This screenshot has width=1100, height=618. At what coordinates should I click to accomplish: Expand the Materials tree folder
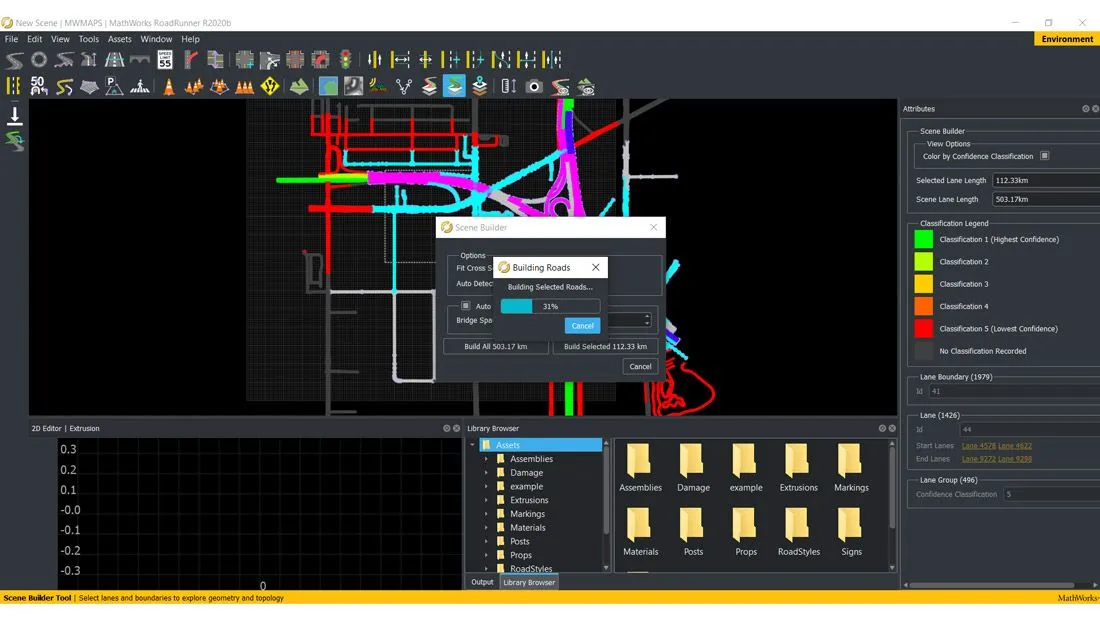tap(486, 528)
